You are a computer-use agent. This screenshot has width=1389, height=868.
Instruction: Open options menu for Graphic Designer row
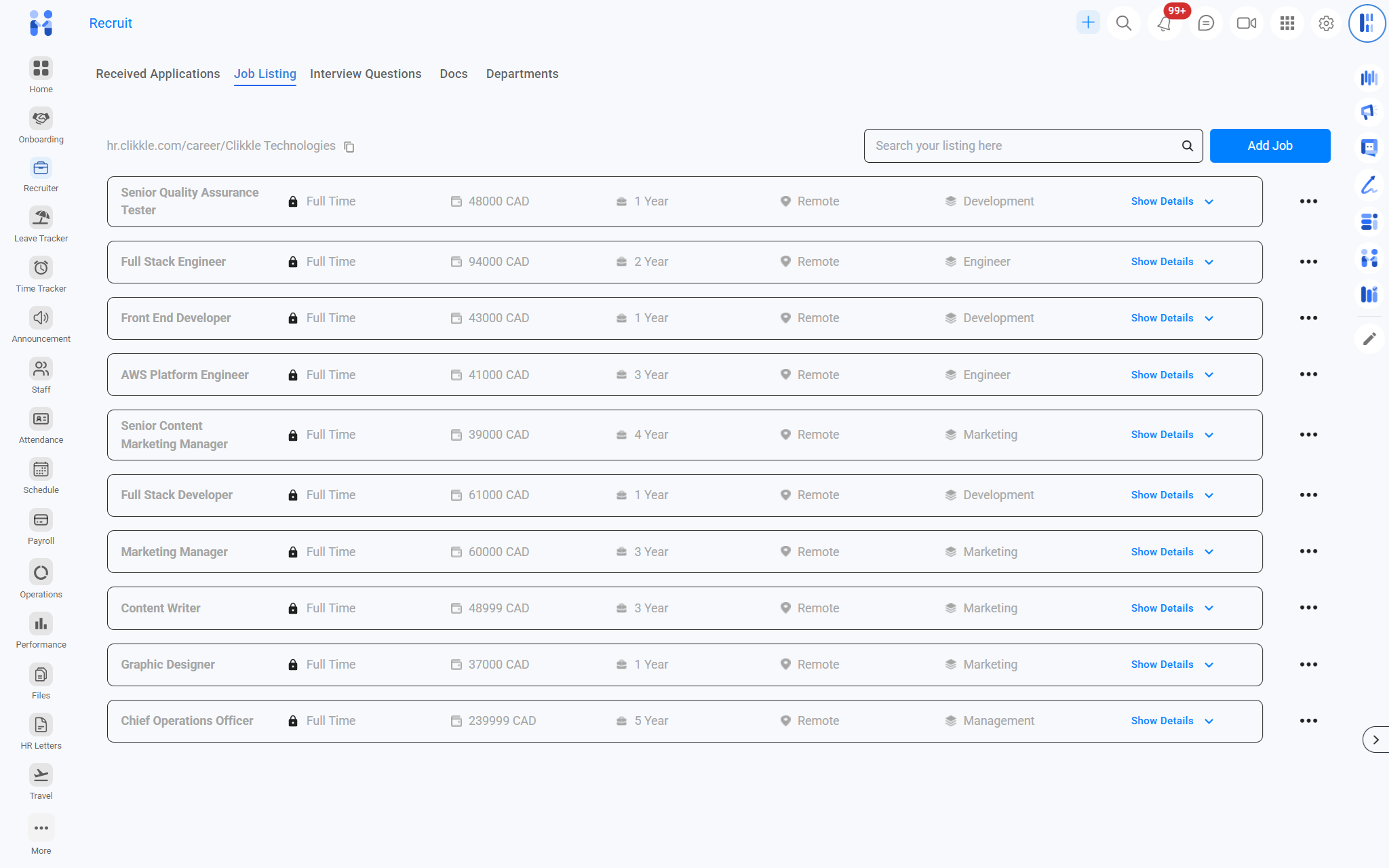click(x=1308, y=665)
